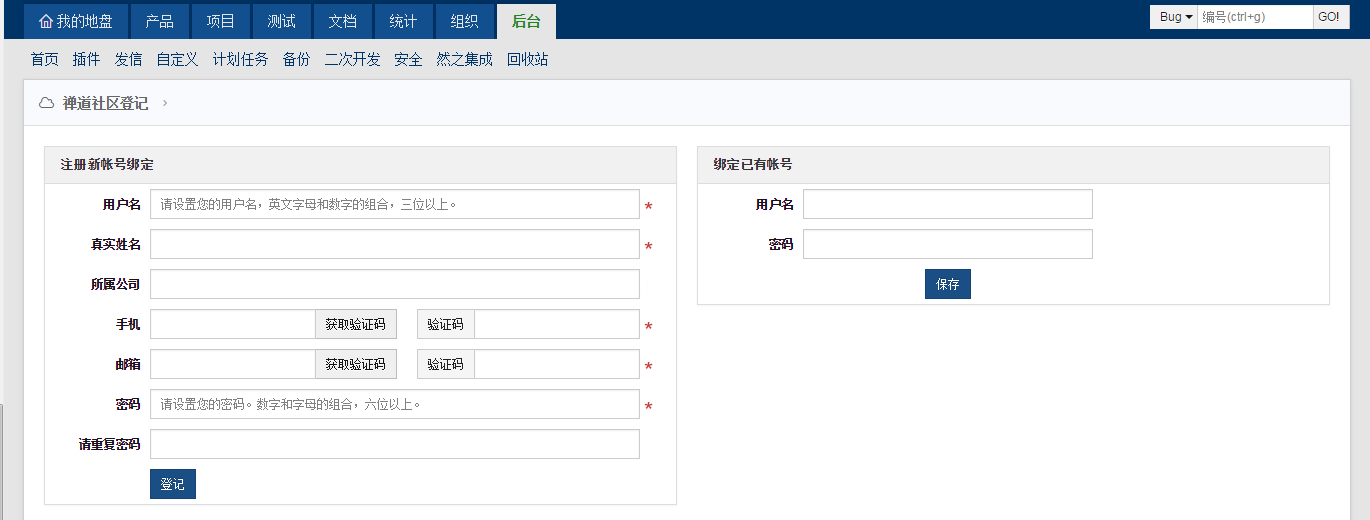The image size is (1370, 520).
Task: Click the 所属公司 text field
Action: click(394, 284)
